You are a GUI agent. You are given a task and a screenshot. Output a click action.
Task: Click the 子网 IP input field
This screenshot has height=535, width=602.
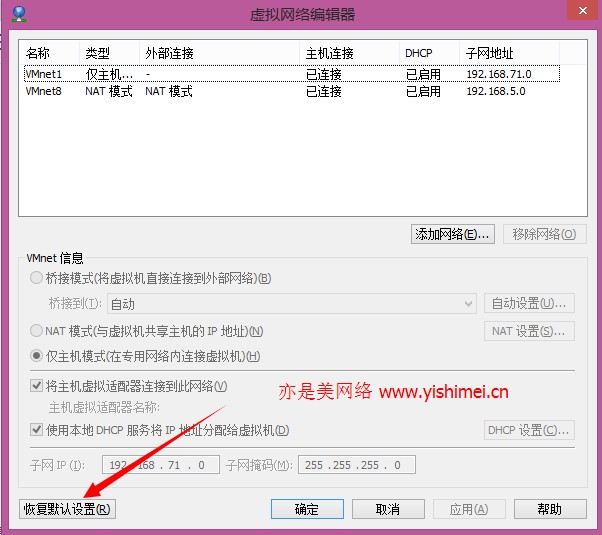[161, 465]
